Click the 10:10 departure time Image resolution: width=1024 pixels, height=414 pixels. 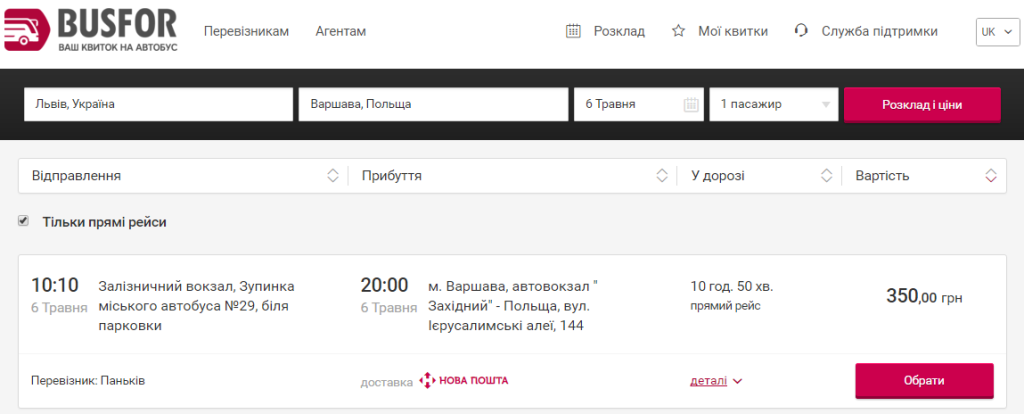tap(55, 285)
